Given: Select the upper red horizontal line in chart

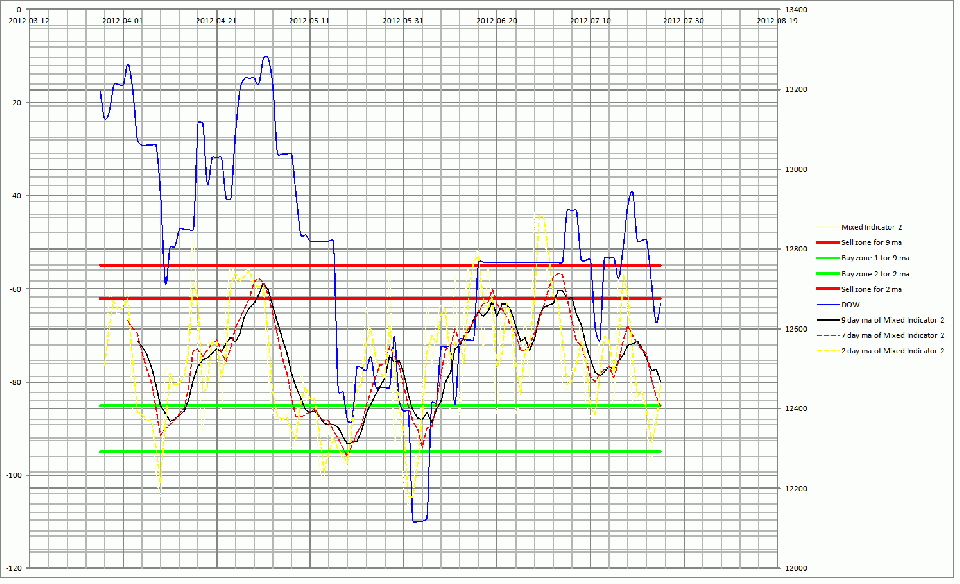Looking at the screenshot, I should click(x=380, y=265).
